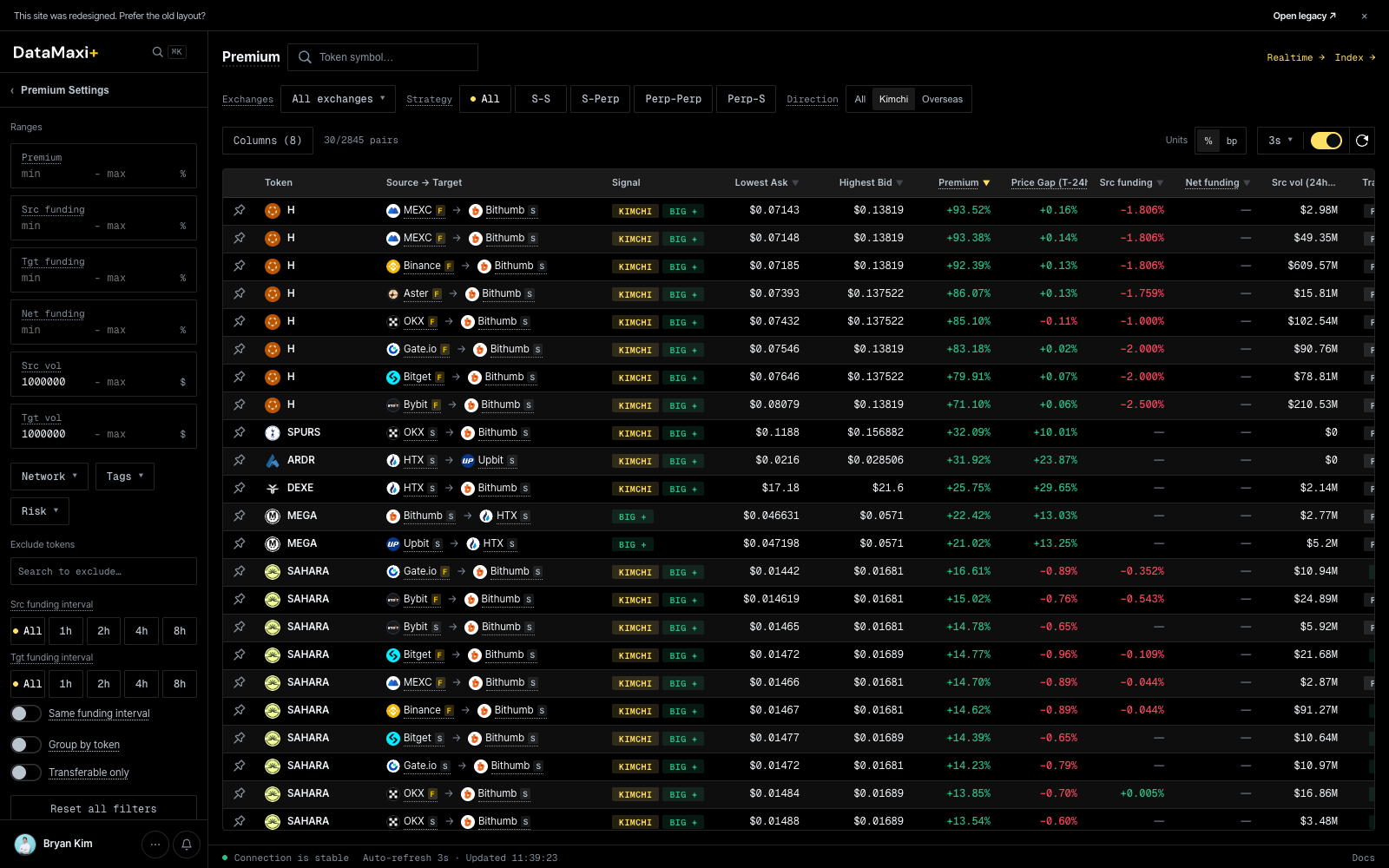Open the All exchanges dropdown
Screen dimensions: 1389x868
[x=338, y=99]
